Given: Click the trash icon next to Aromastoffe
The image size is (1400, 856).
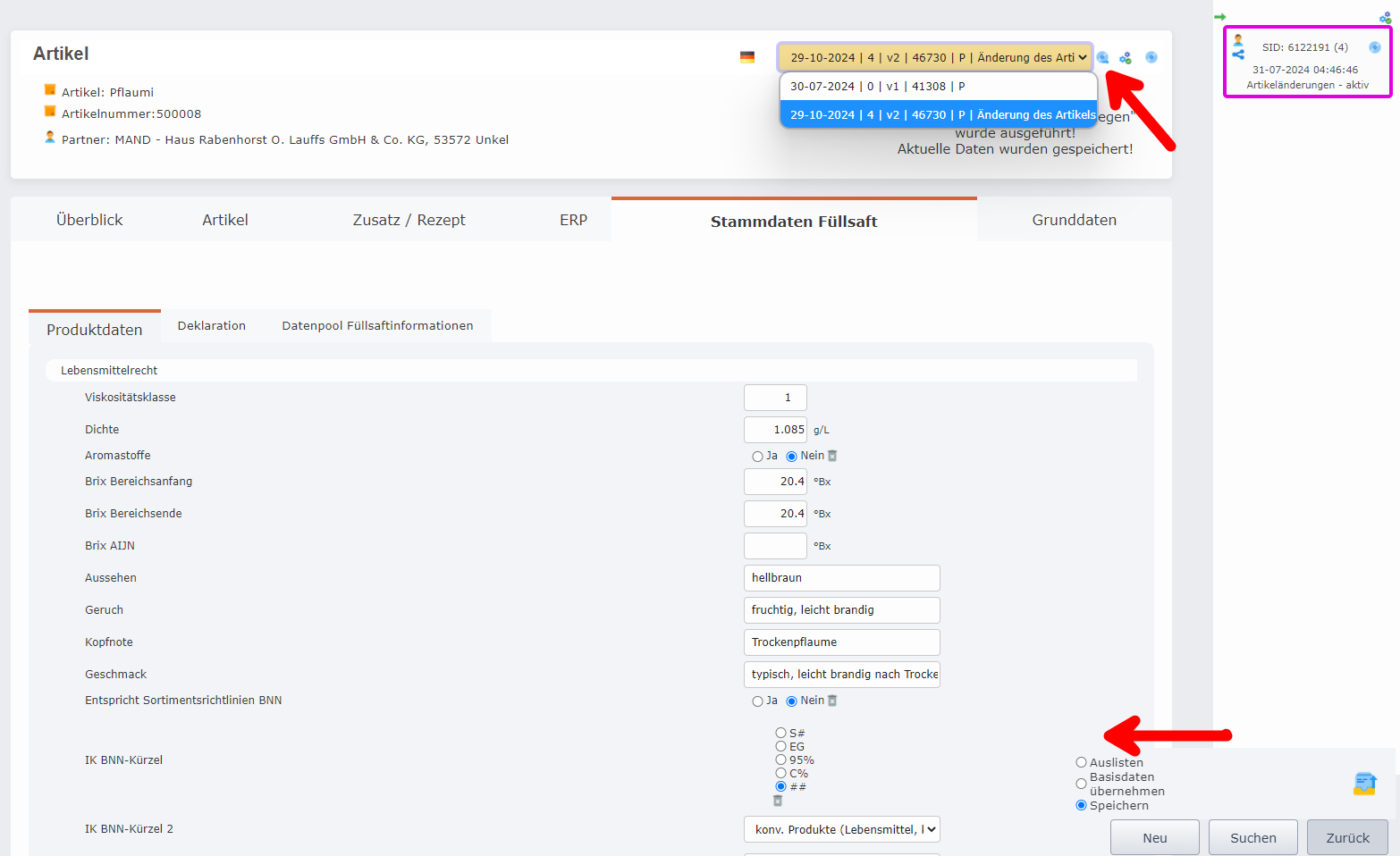Looking at the screenshot, I should 832,456.
